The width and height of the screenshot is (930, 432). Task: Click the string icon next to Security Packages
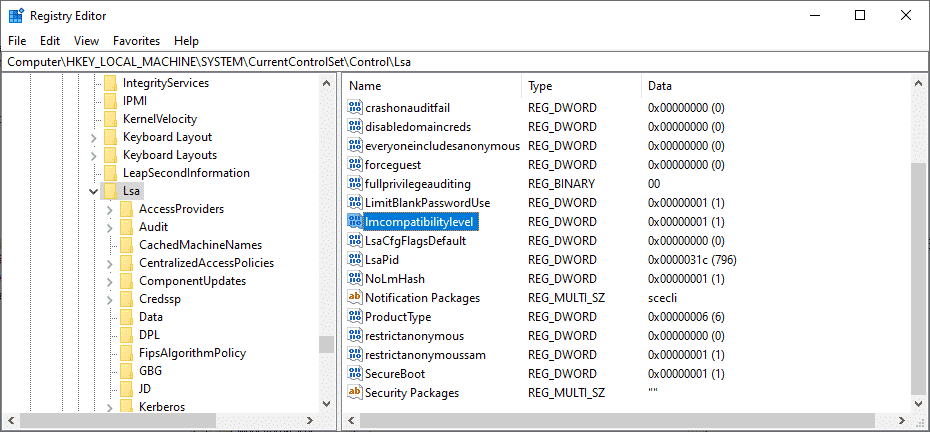pyautogui.click(x=355, y=393)
